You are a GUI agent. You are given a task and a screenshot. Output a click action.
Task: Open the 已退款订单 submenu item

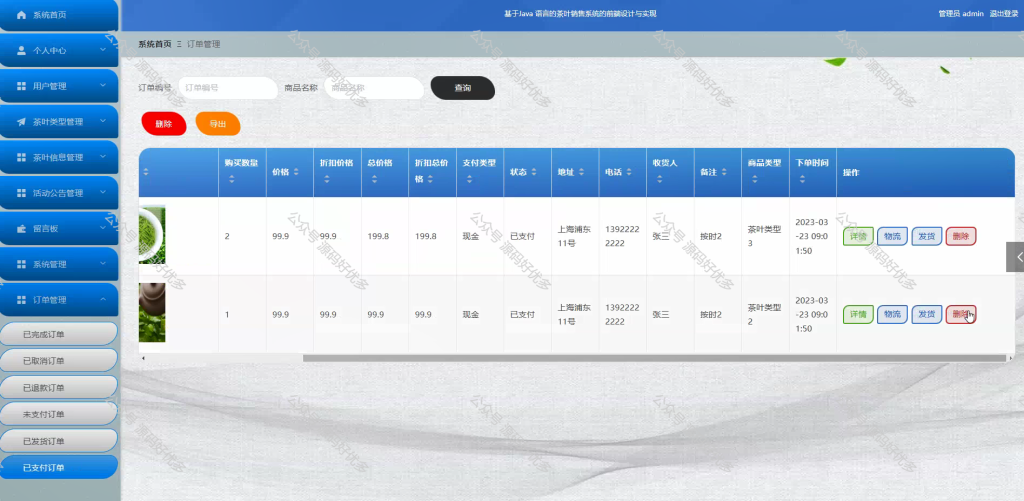(x=59, y=387)
